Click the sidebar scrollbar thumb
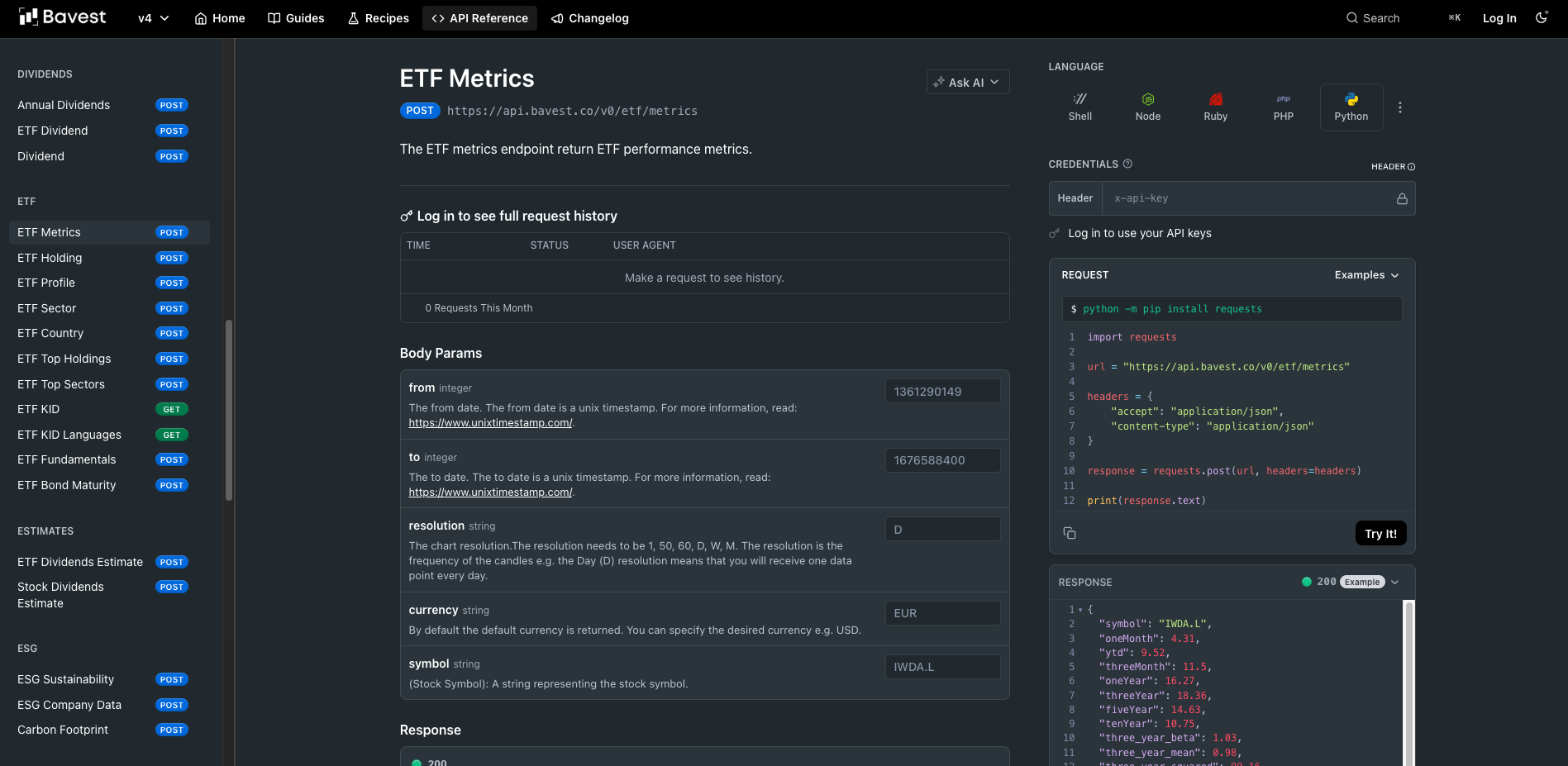 [x=229, y=410]
